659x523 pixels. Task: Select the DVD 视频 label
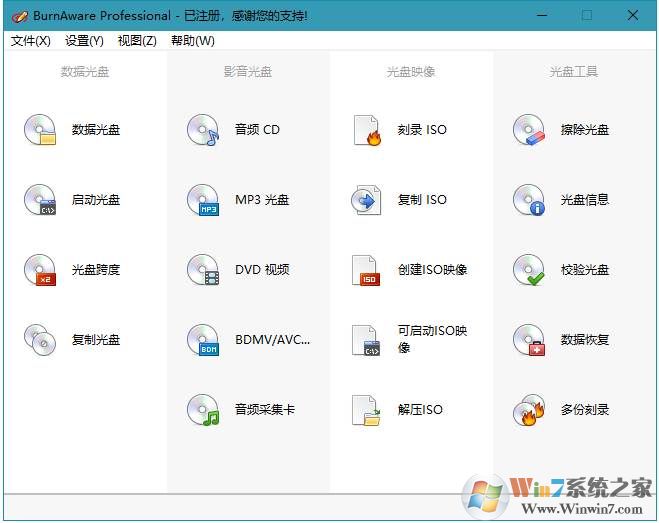tap(262, 270)
